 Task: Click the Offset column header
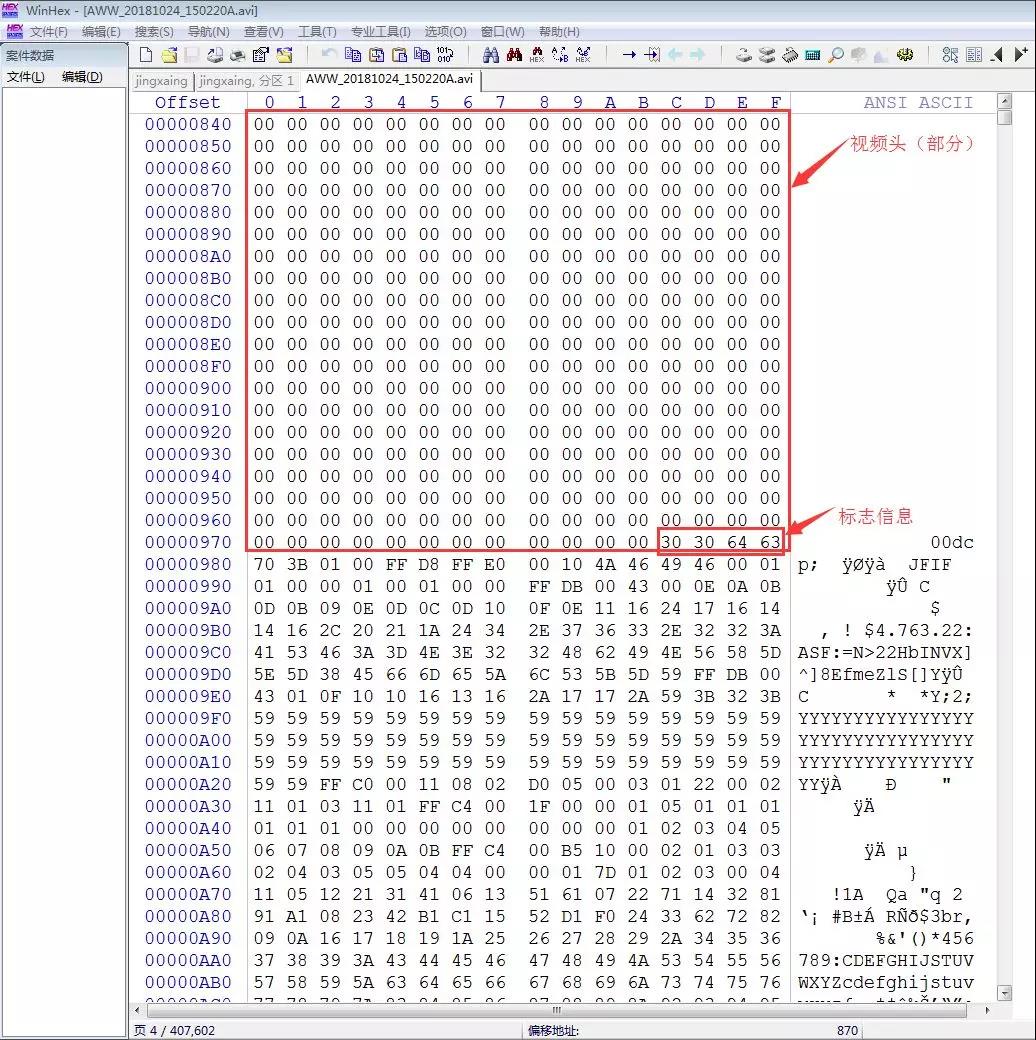coord(187,102)
